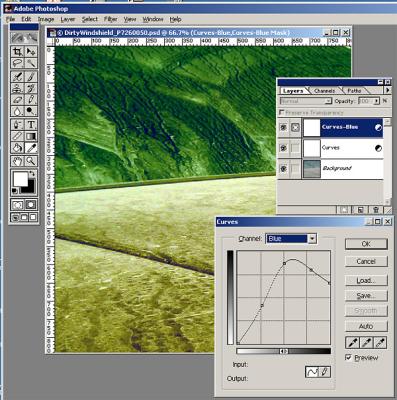The image size is (397, 400).
Task: Select the Gradient tool
Action: click(x=31, y=136)
